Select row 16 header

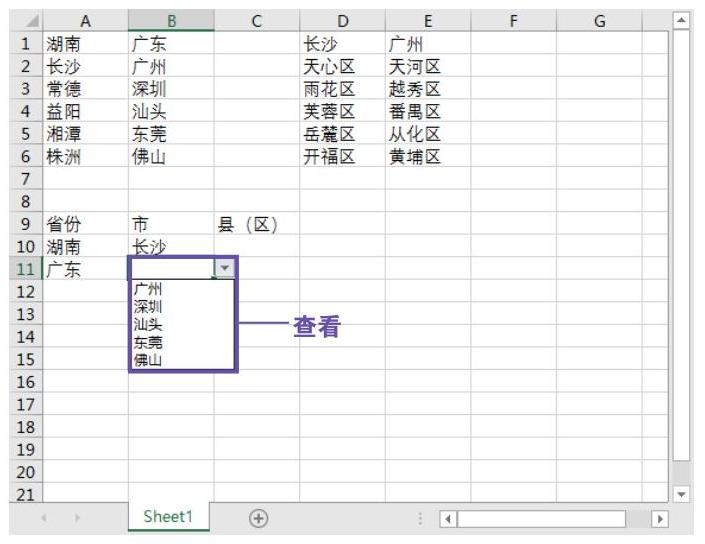click(x=26, y=381)
